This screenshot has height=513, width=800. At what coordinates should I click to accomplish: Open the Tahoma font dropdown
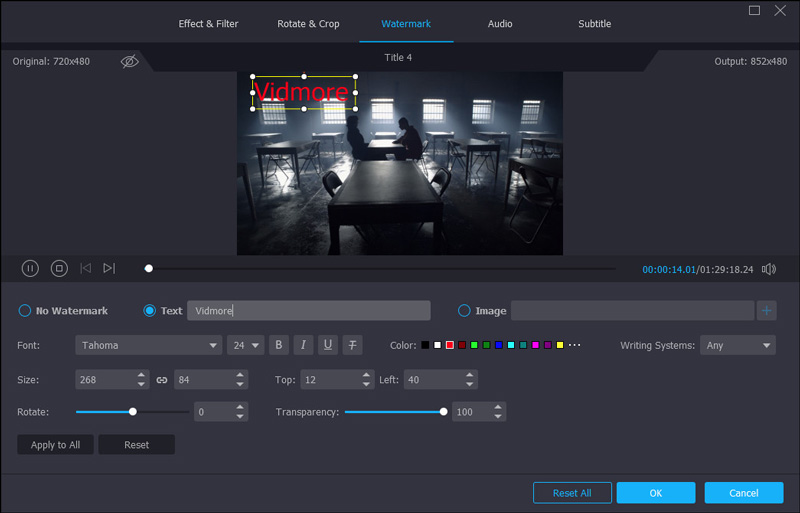[x=148, y=345]
